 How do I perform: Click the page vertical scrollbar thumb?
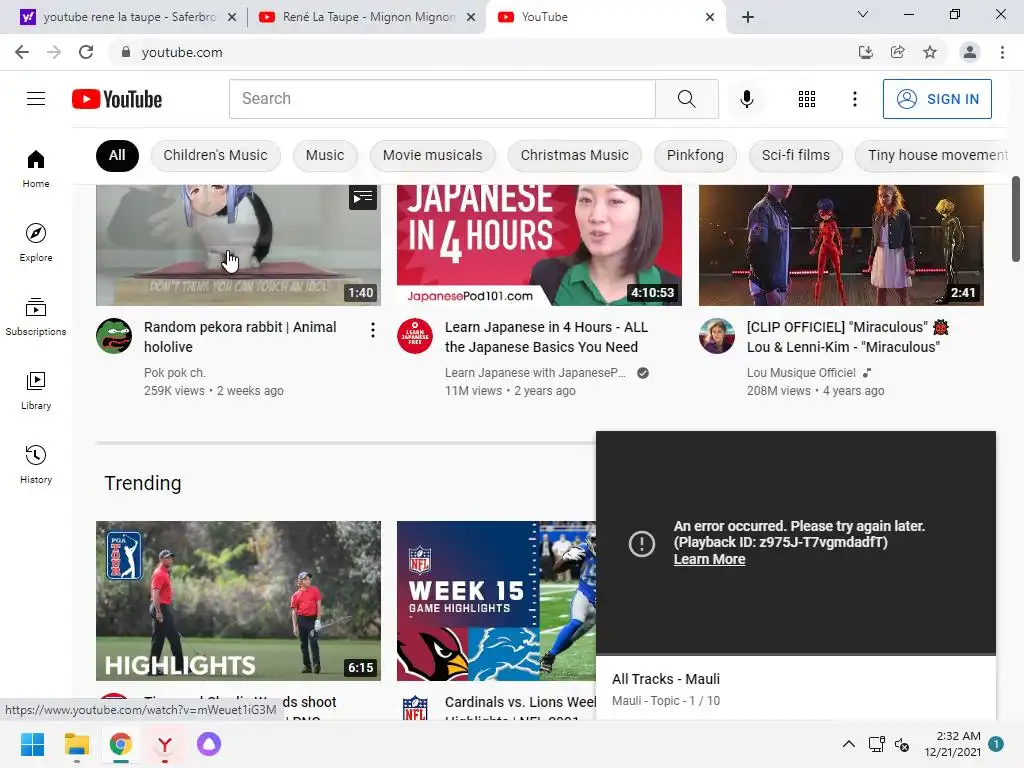[1016, 219]
